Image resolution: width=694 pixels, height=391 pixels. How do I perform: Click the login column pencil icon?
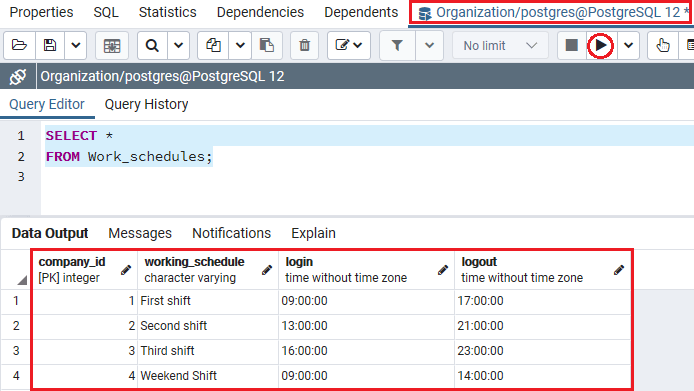coord(443,270)
